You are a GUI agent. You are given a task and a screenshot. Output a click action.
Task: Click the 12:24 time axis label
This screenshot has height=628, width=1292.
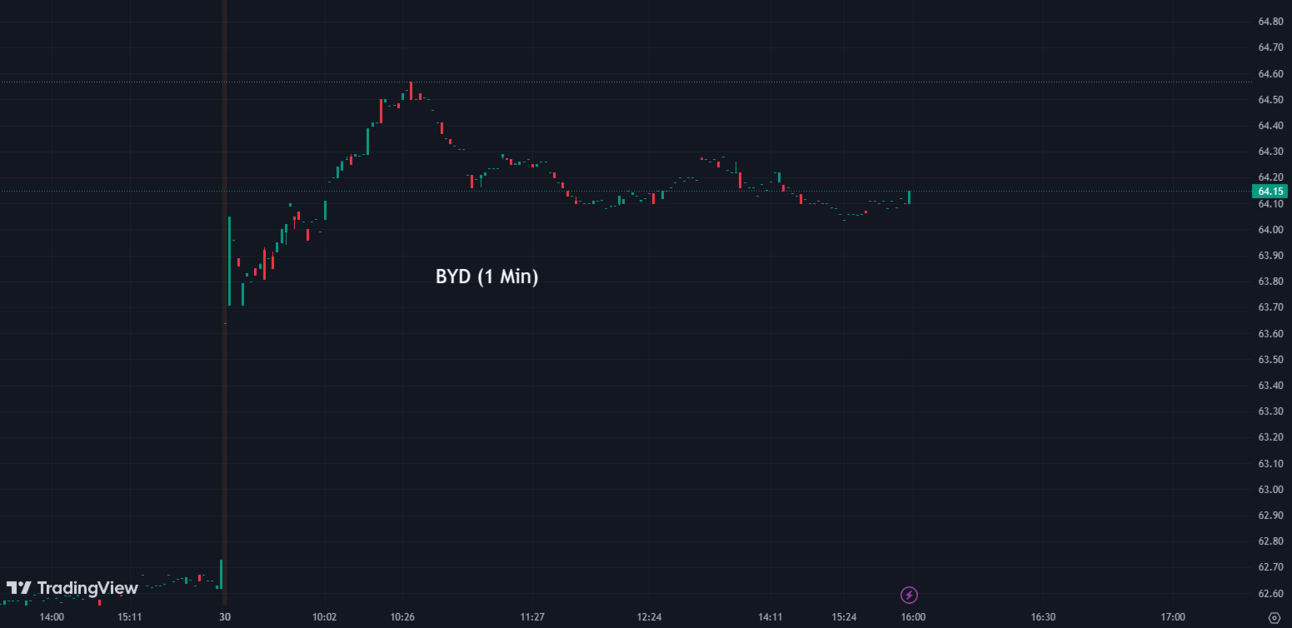click(x=649, y=617)
